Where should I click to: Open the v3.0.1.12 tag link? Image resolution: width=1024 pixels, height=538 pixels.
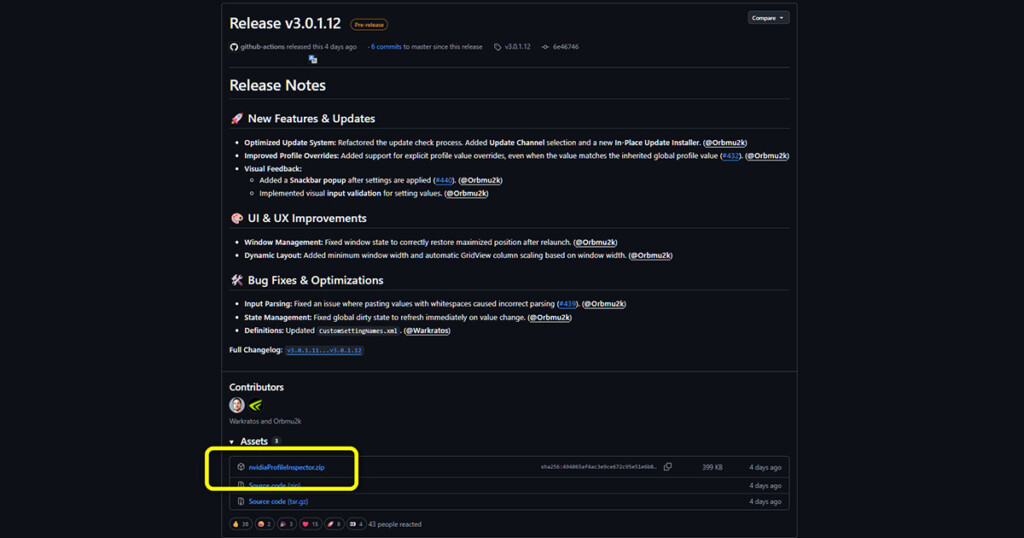point(517,47)
